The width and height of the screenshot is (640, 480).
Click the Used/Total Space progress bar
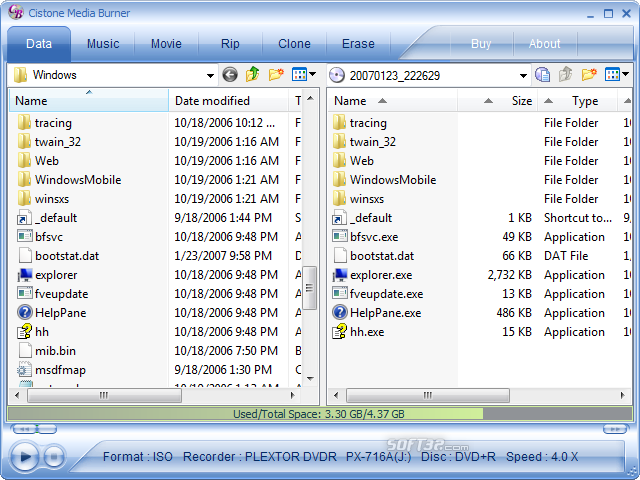pyautogui.click(x=320, y=414)
